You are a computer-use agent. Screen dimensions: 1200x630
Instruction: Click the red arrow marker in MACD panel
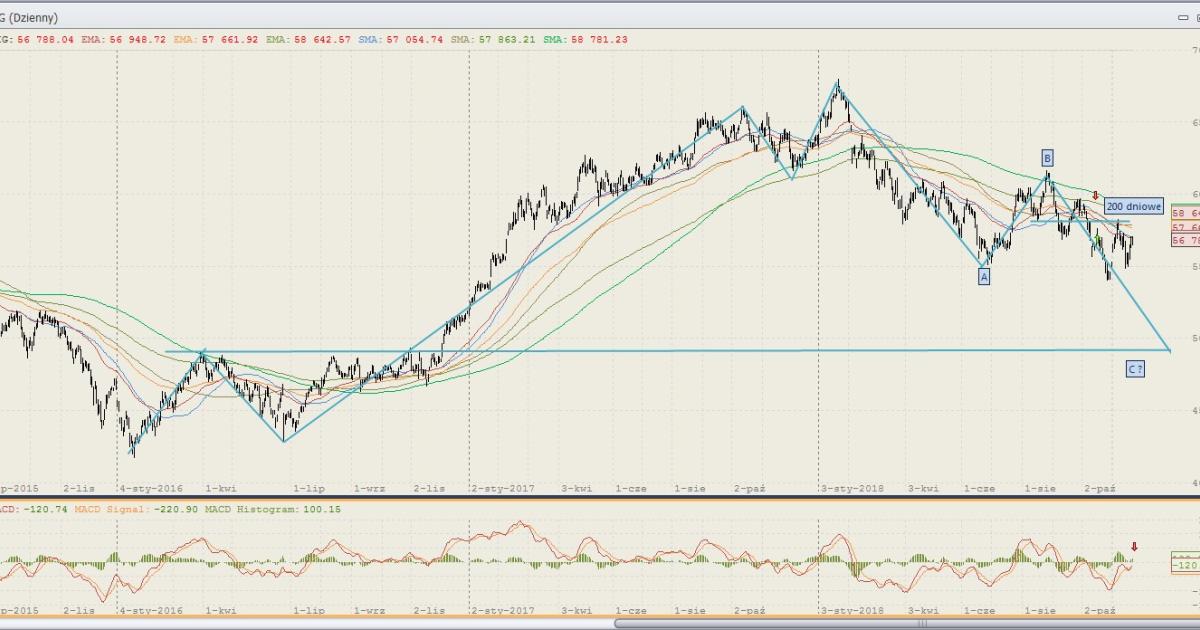1134,546
